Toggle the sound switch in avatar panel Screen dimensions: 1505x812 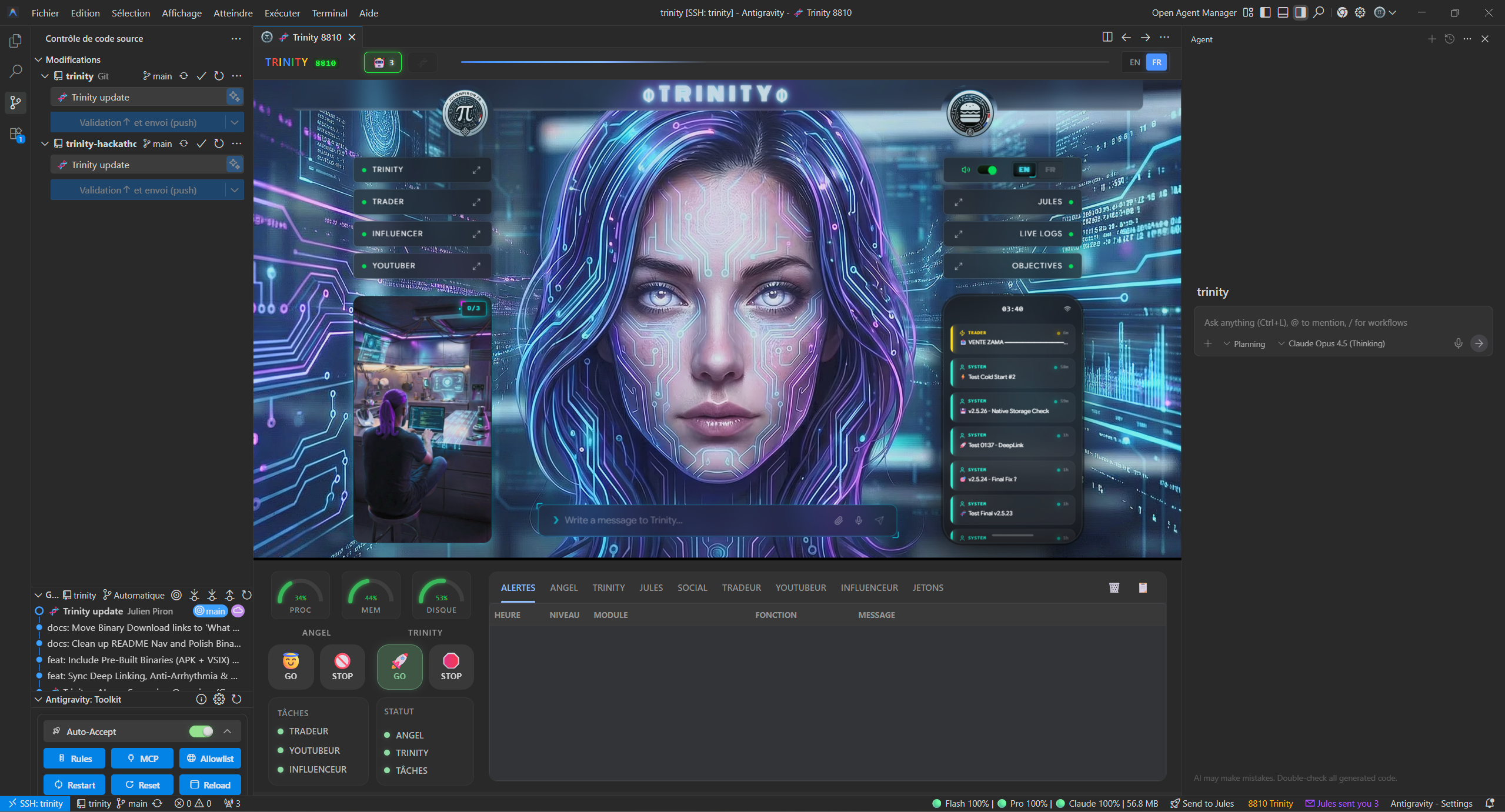click(x=987, y=170)
